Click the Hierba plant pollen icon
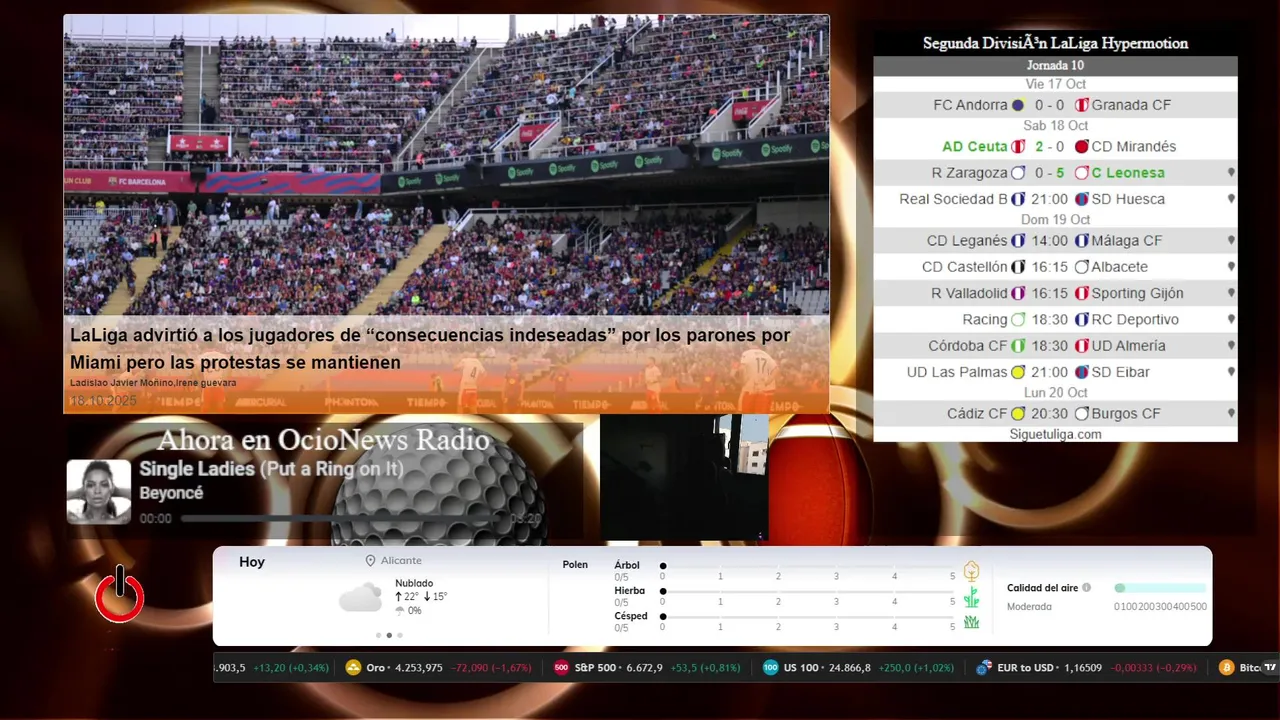 pos(971,597)
